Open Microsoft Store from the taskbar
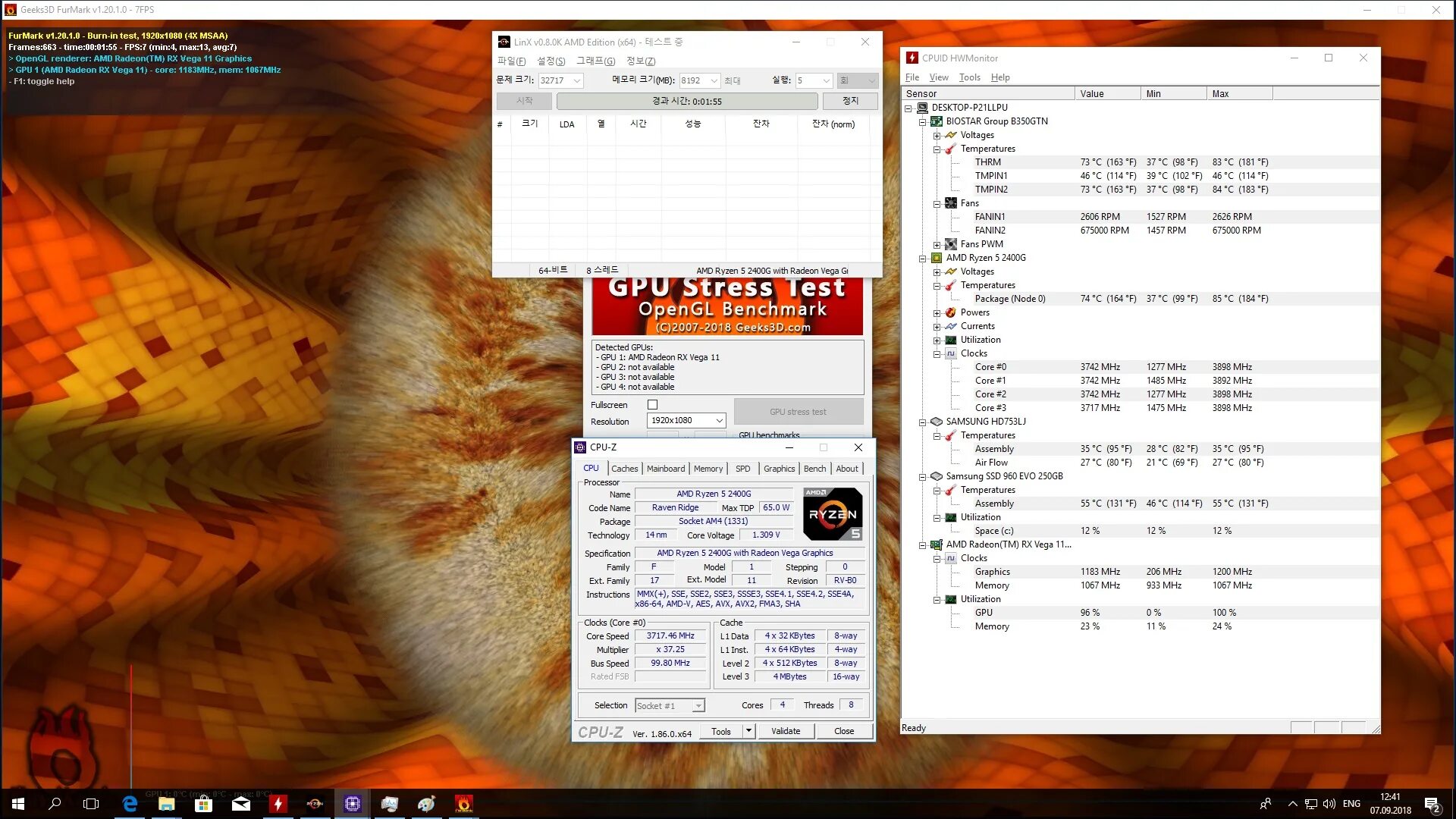Screen dimensions: 1456x819 (x=203, y=804)
